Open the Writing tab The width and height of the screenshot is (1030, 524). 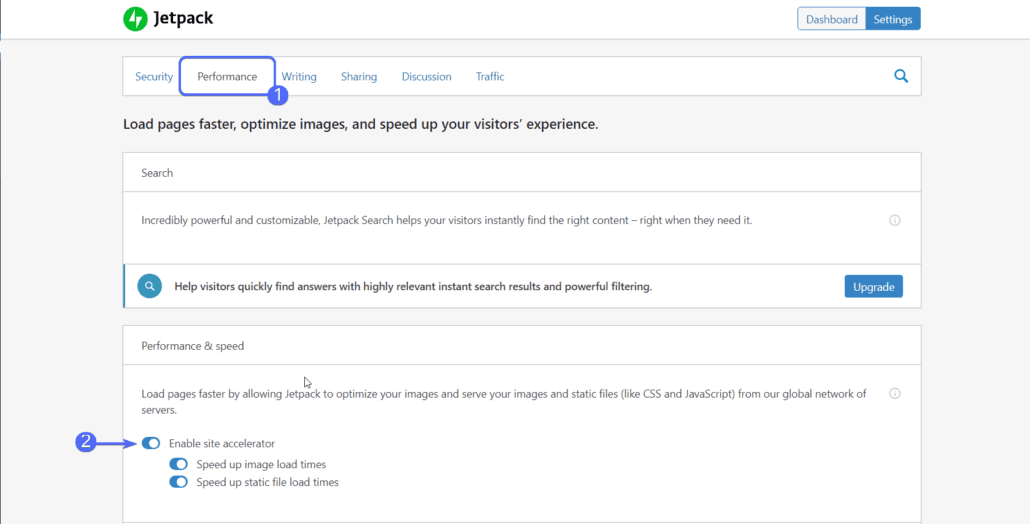pyautogui.click(x=299, y=77)
